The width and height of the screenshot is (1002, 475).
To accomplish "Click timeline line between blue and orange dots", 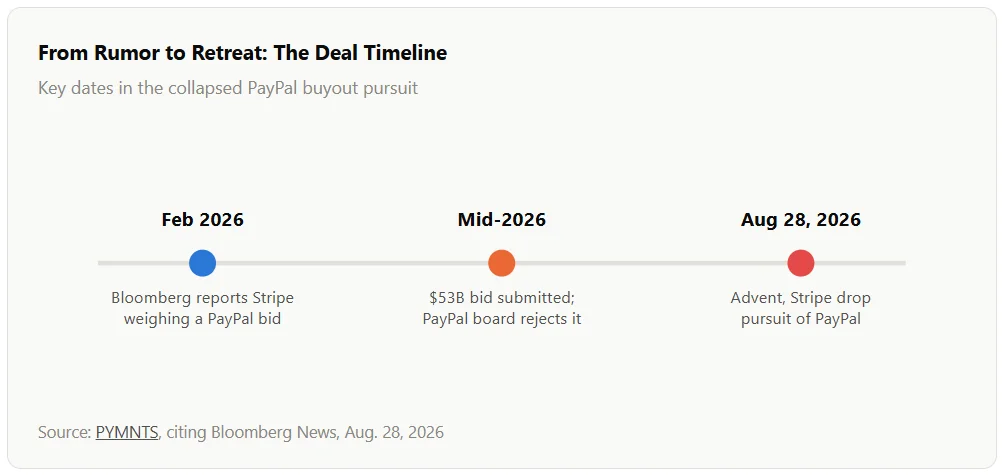I will (352, 263).
